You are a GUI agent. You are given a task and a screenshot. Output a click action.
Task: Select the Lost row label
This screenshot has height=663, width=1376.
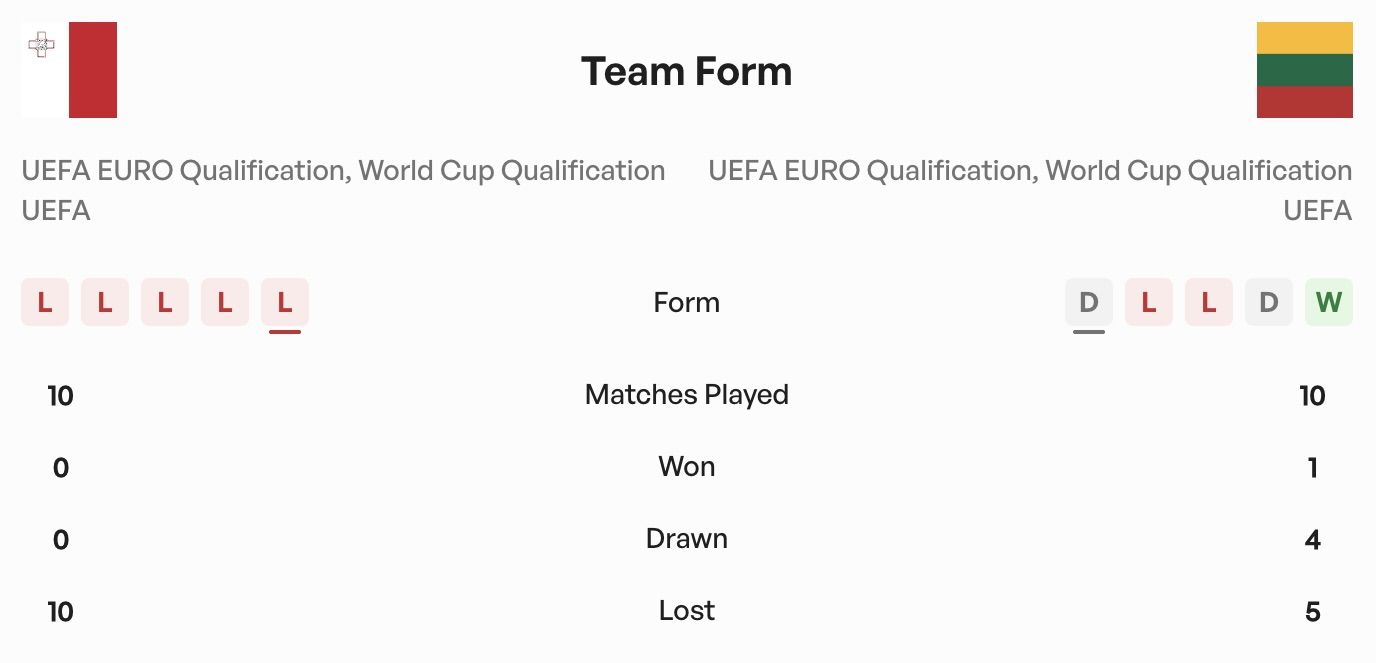click(x=687, y=611)
